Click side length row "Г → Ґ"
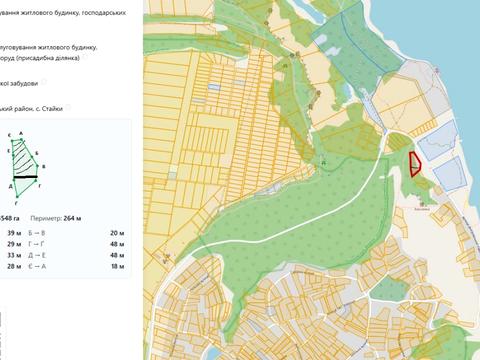480x360 pixels. 76,244
